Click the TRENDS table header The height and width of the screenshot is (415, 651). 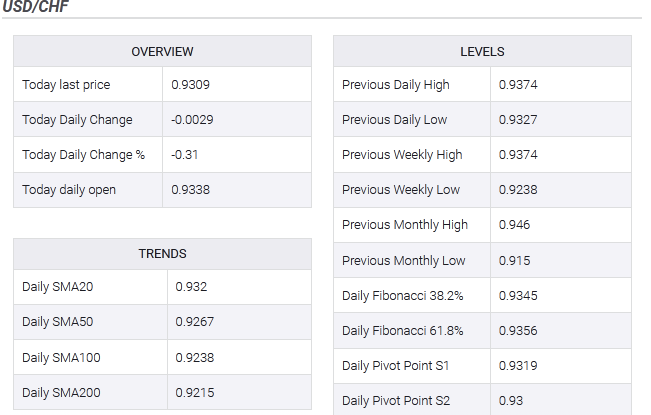(x=162, y=254)
